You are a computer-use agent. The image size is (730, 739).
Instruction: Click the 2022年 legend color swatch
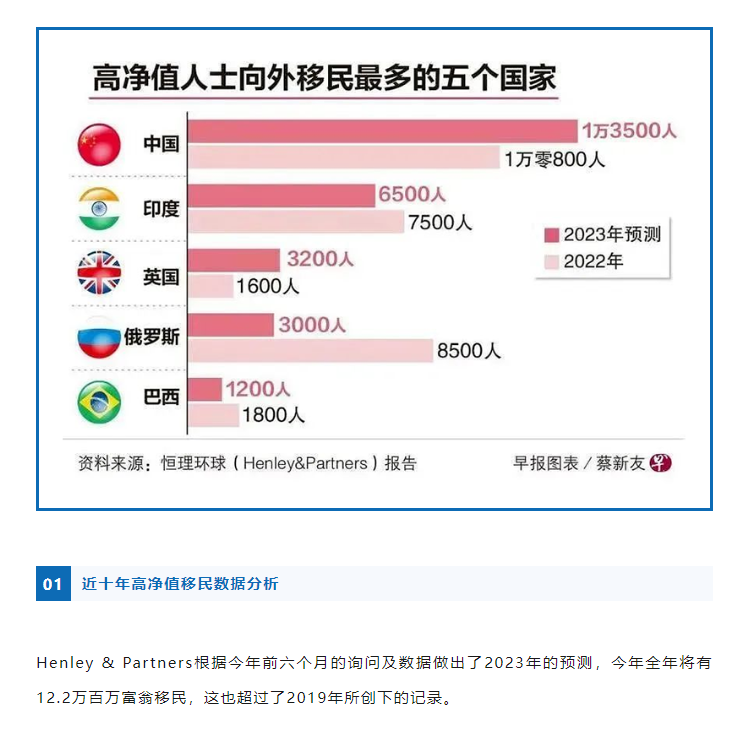[x=551, y=262]
